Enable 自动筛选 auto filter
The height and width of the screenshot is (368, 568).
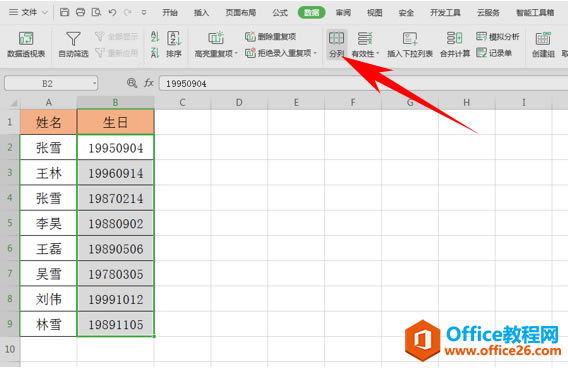[74, 45]
